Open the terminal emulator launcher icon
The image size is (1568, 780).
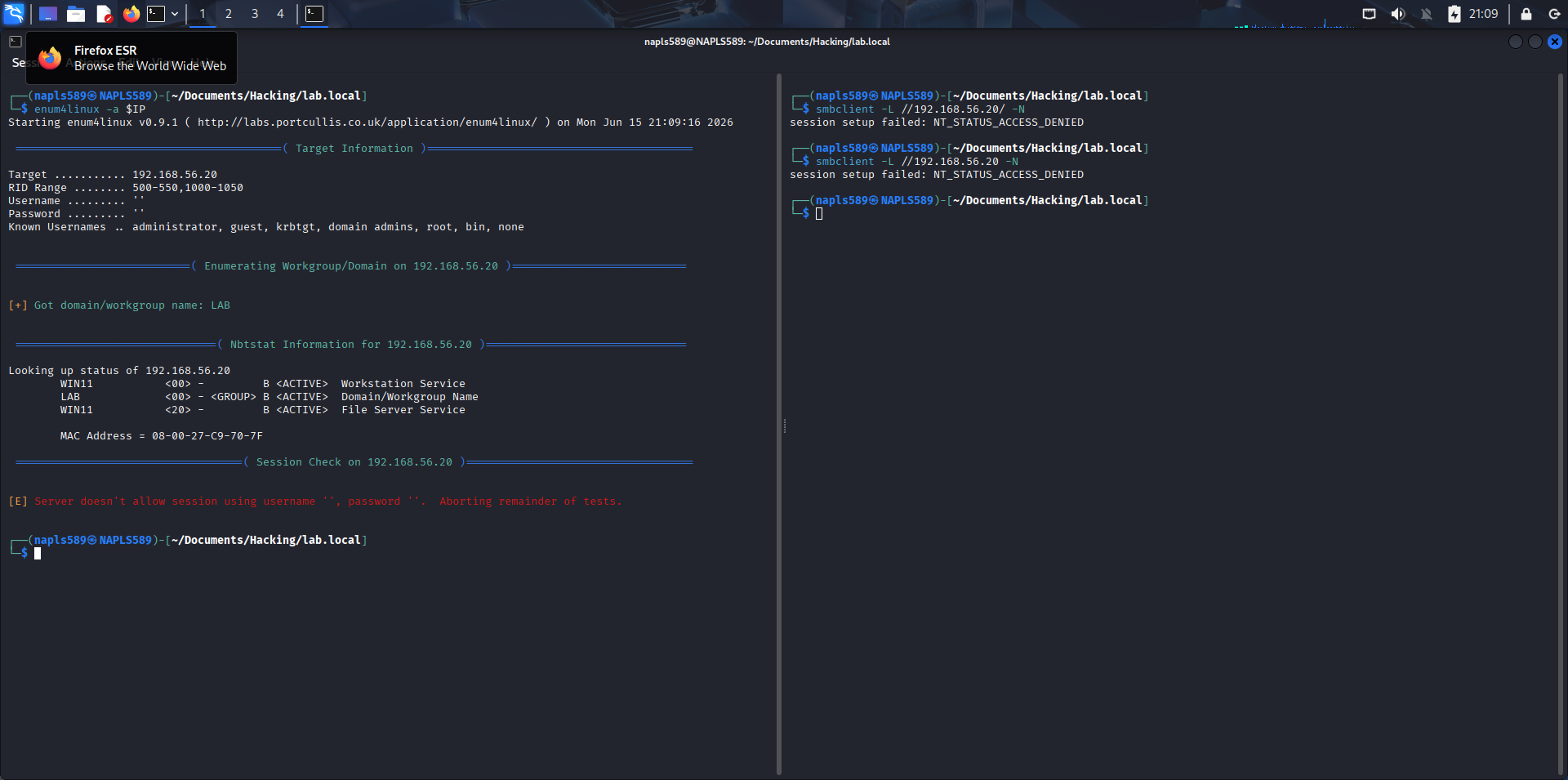(156, 14)
